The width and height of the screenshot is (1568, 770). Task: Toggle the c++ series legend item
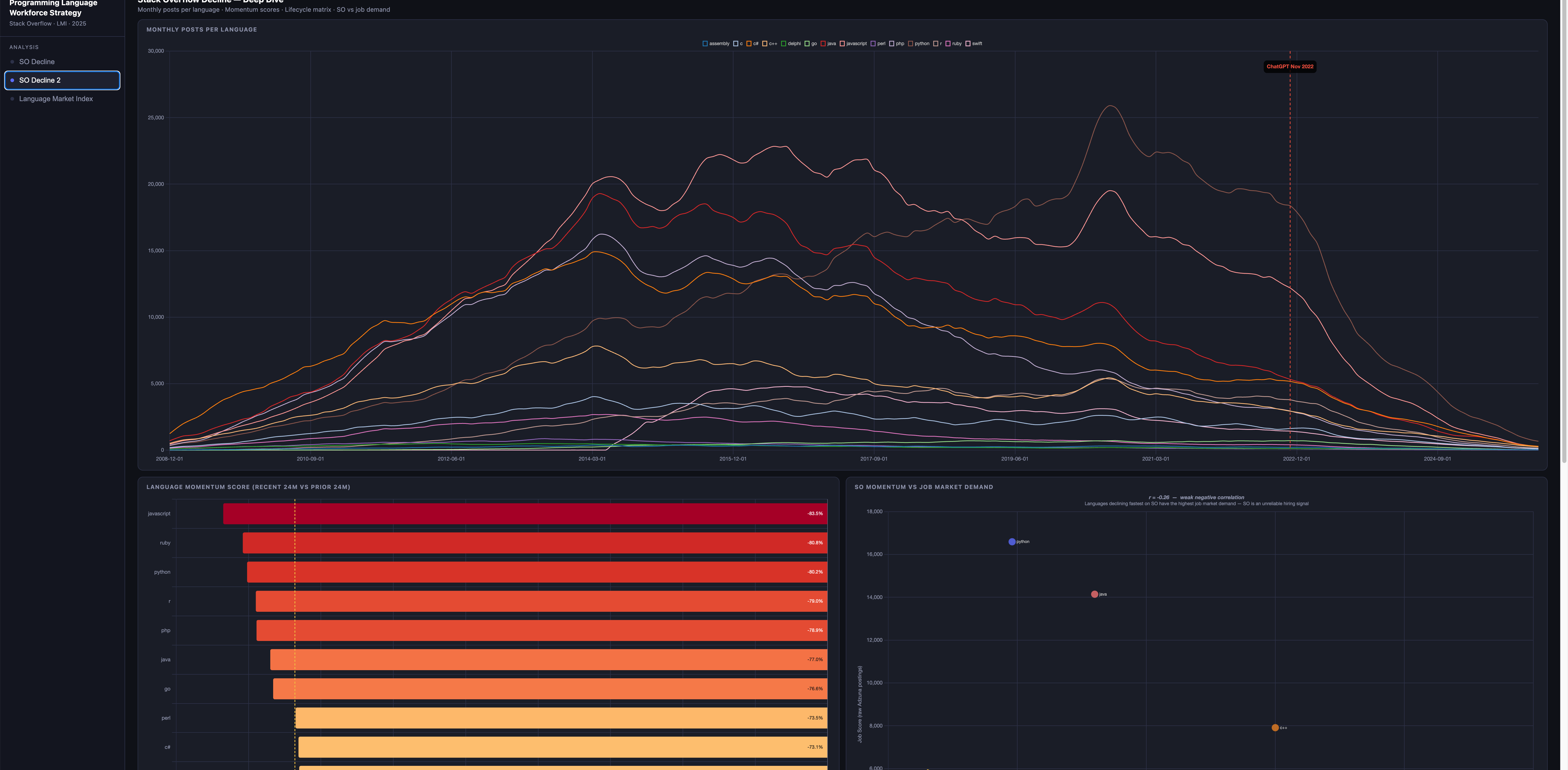coord(770,44)
